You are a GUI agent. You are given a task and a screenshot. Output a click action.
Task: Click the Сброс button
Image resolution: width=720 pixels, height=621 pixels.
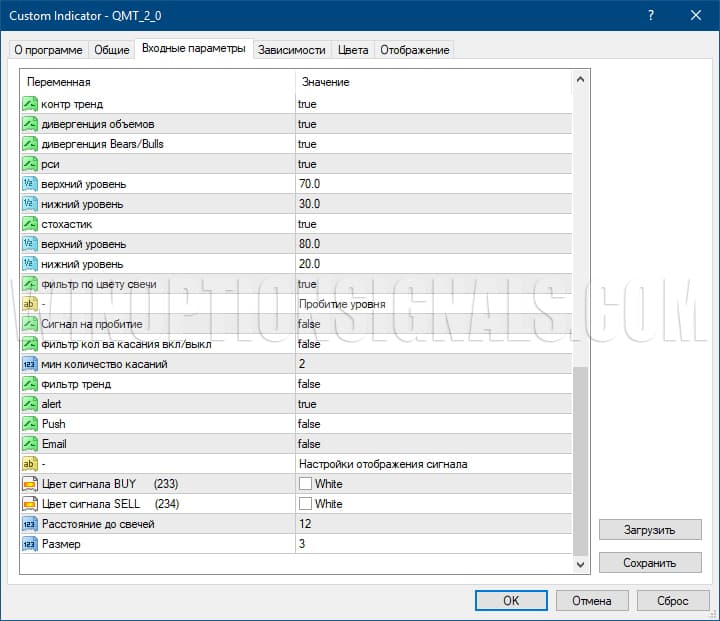tap(673, 600)
